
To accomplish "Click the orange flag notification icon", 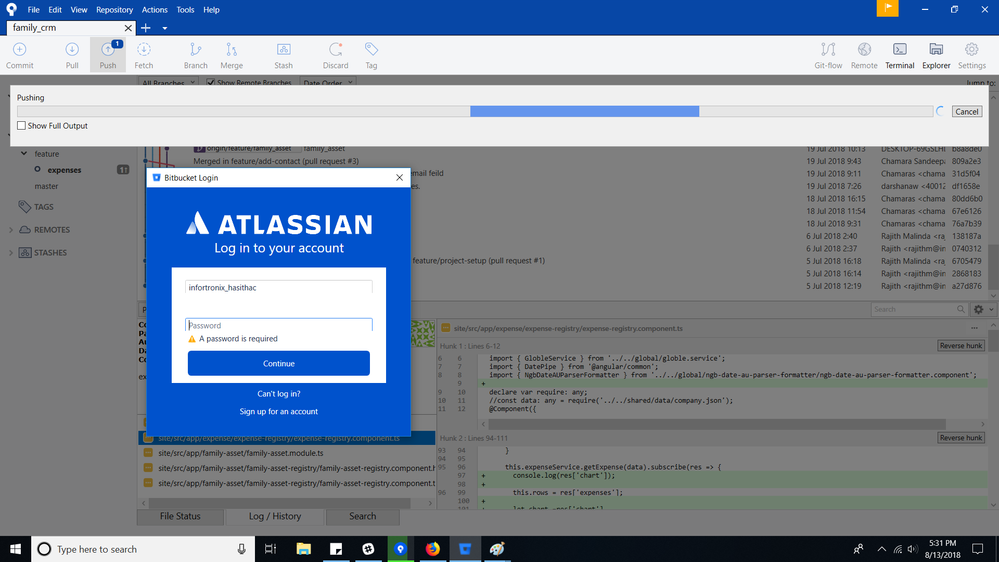I will point(888,8).
